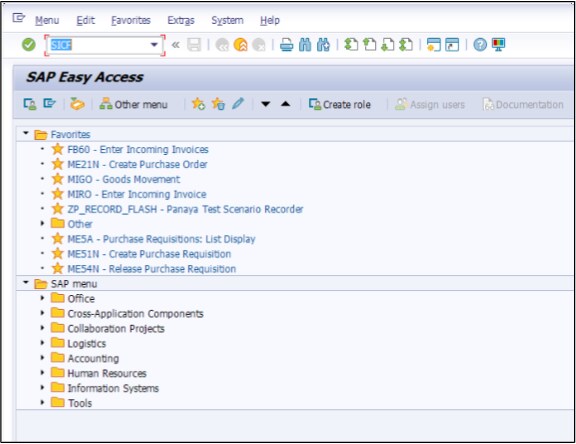
Task: Expand the Logistics folder
Action: point(42,343)
